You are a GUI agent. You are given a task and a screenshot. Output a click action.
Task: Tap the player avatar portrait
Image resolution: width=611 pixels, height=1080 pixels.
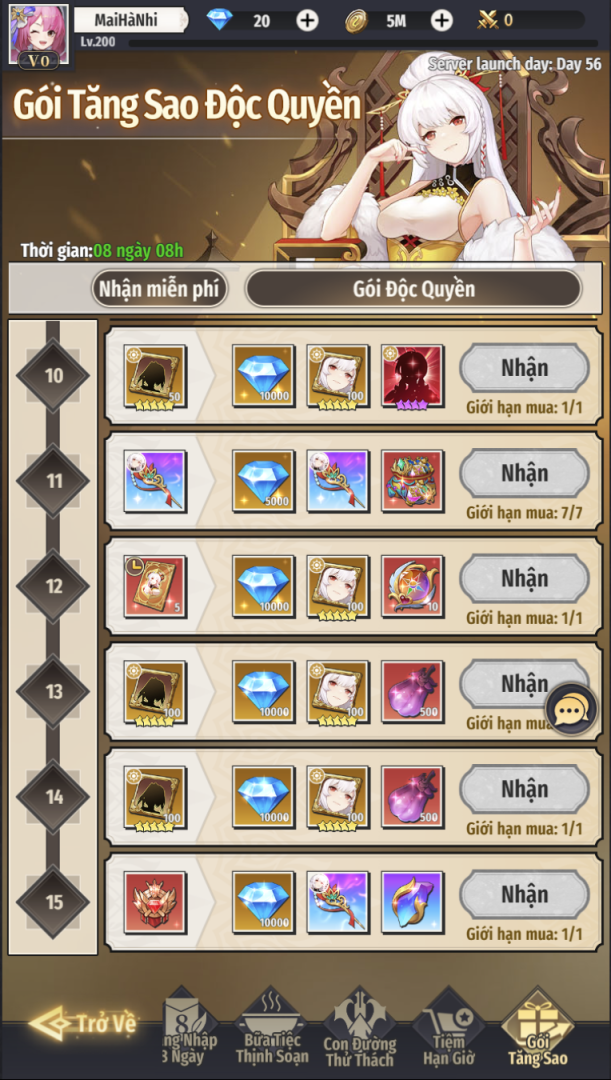point(38,35)
